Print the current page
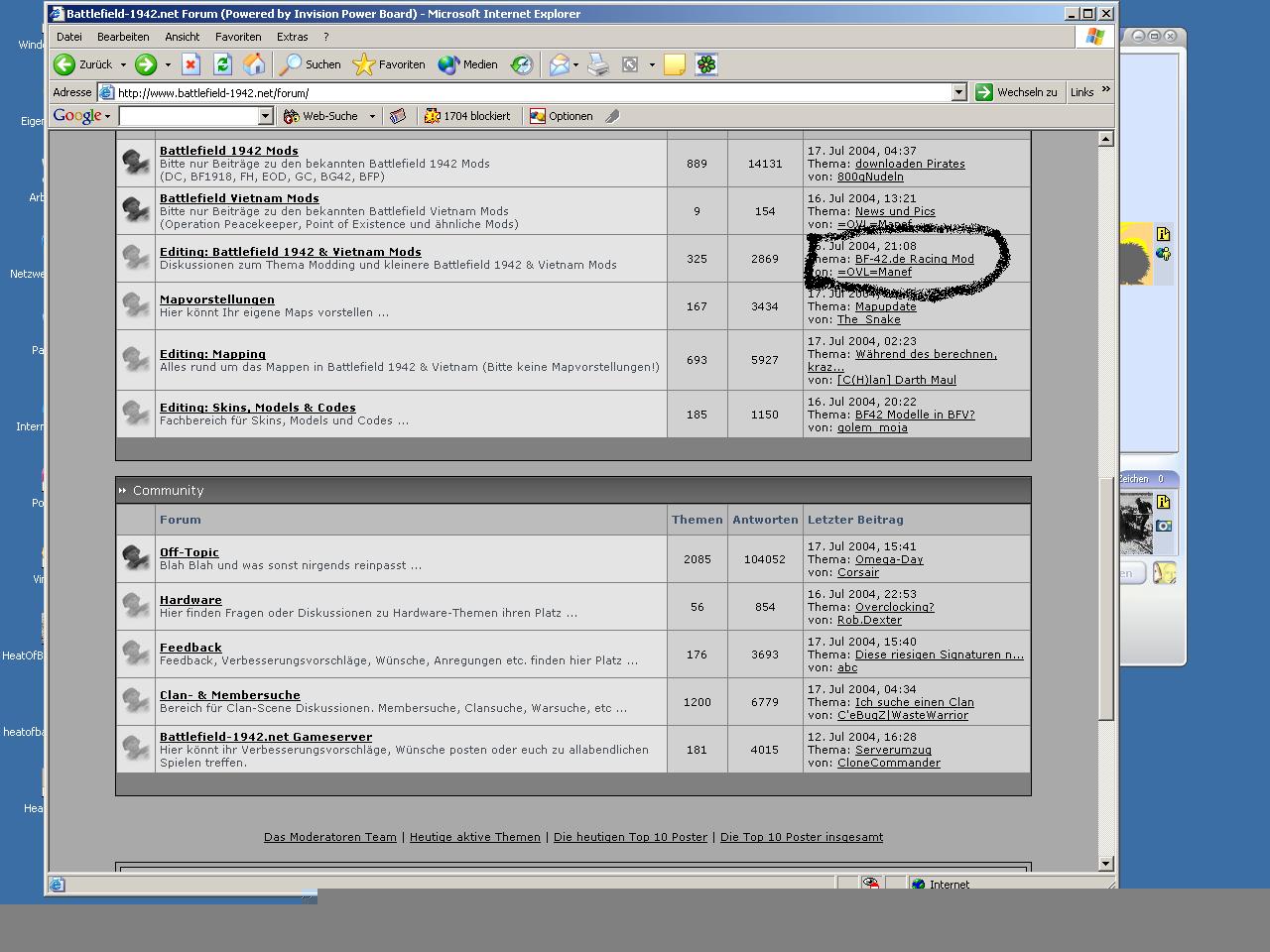Viewport: 1270px width, 952px height. (x=598, y=64)
